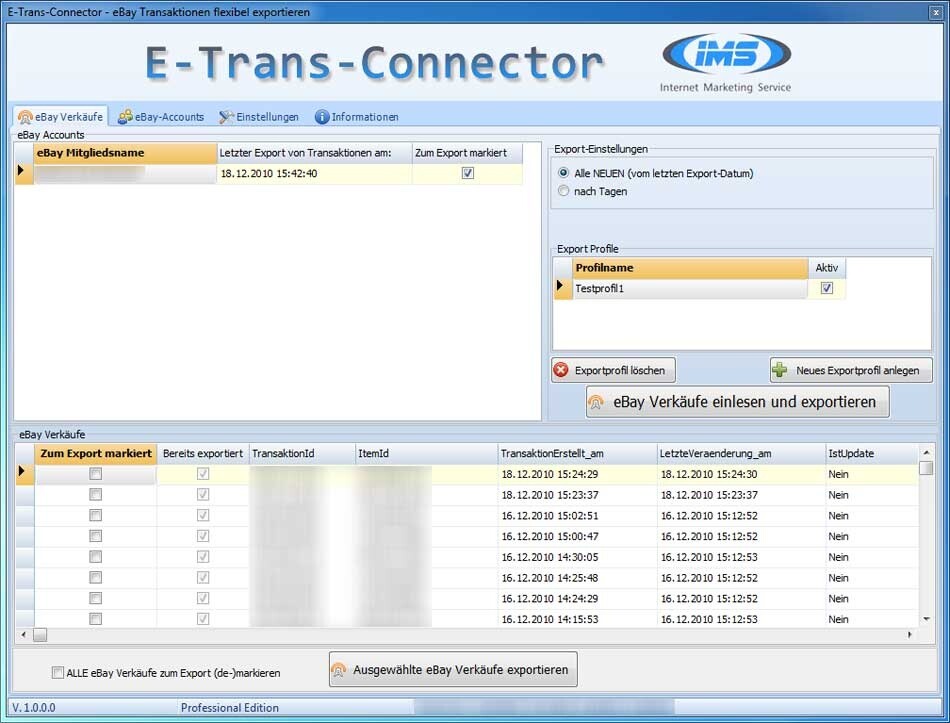Screen dimensions: 950x723
Task: Click the wrench icon on Einstellungen tab
Action: 229,116
